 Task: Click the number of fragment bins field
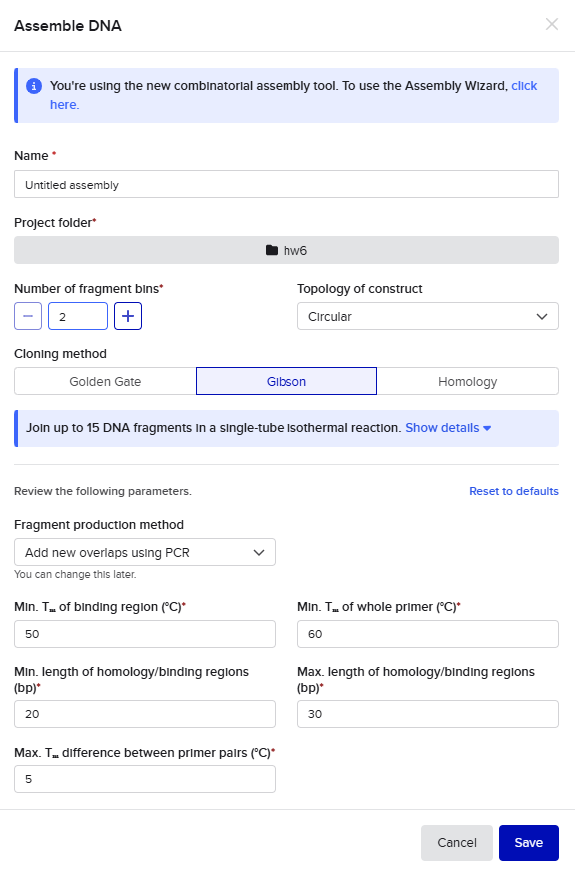point(78,316)
